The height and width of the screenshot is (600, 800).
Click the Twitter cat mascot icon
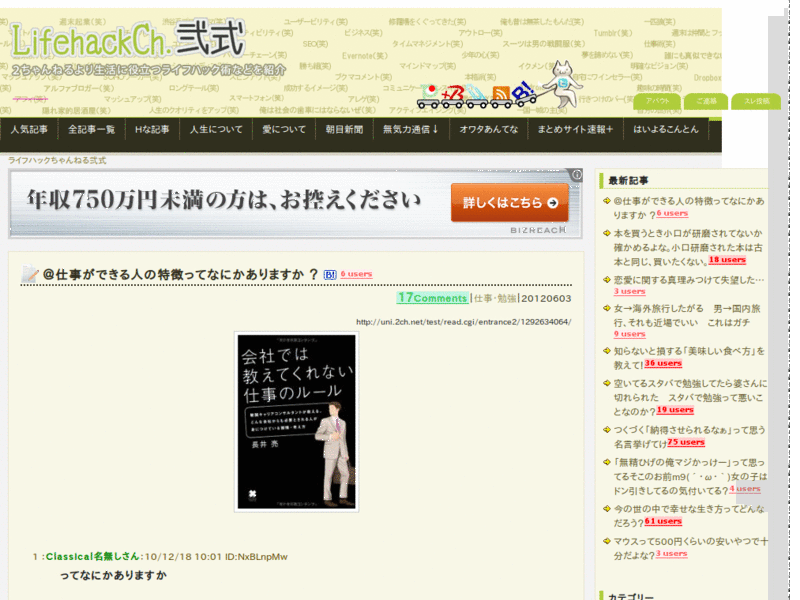pos(561,83)
